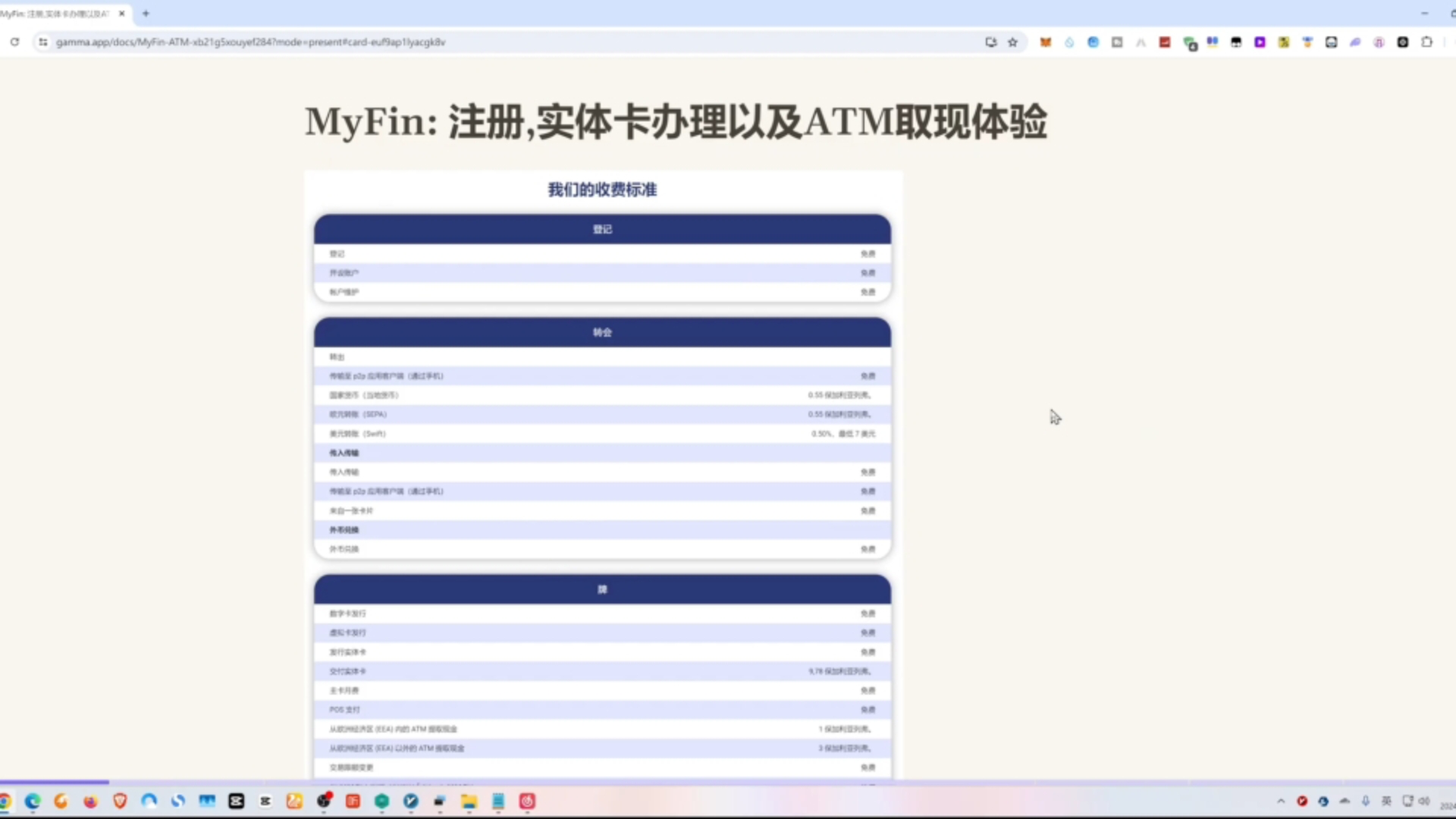
Task: Open the light blue droplet extension
Action: pyautogui.click(x=1069, y=42)
